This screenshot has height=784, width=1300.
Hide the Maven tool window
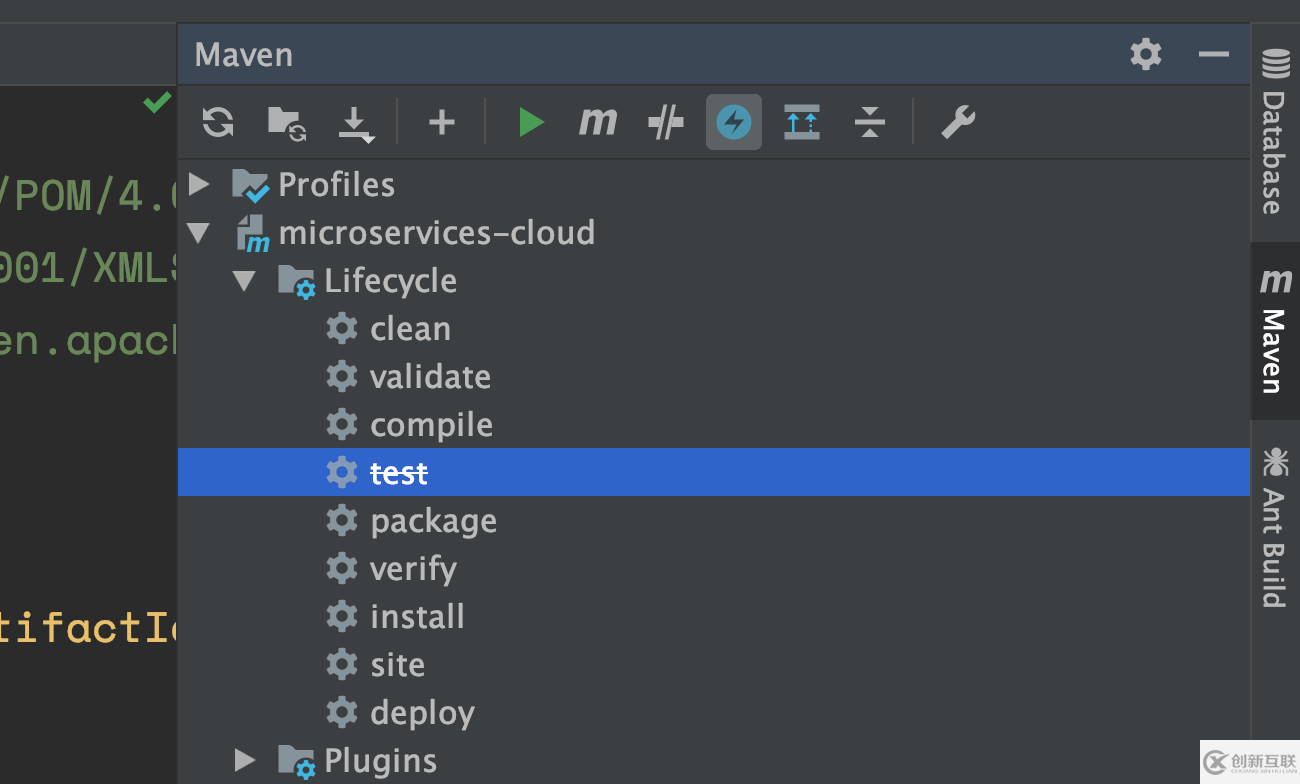point(1213,54)
